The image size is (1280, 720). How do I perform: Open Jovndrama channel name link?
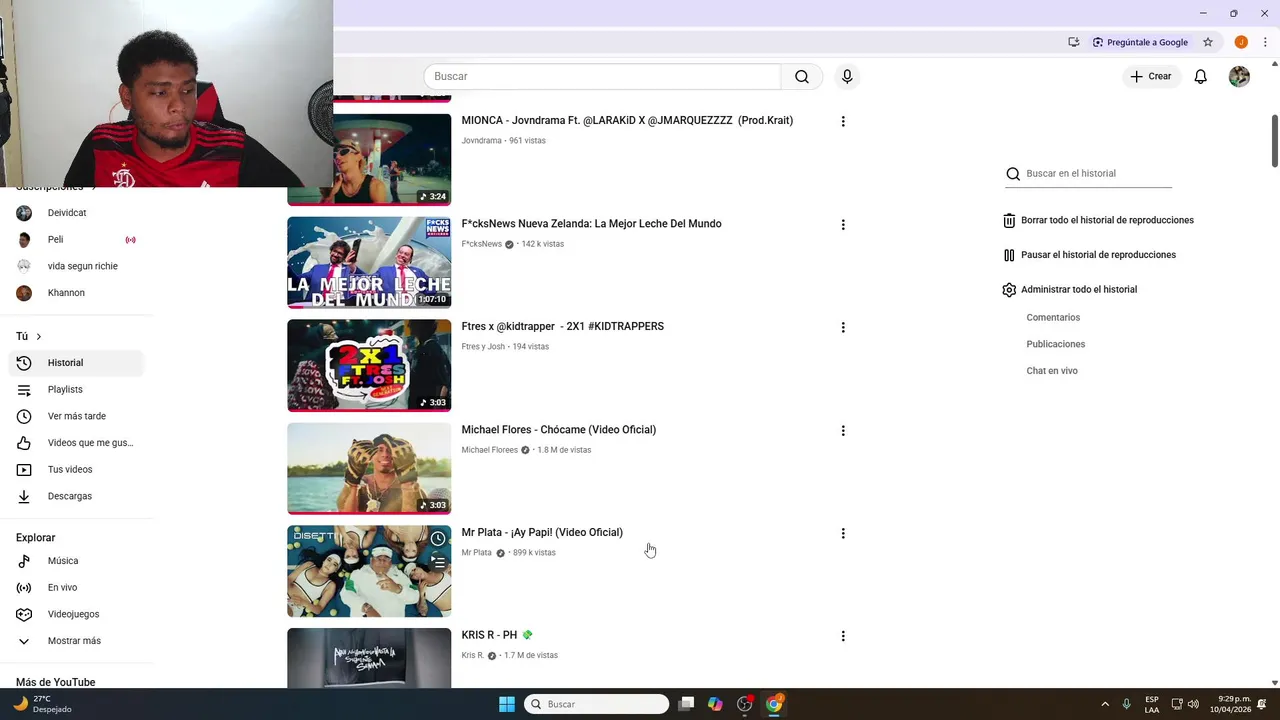pos(481,141)
